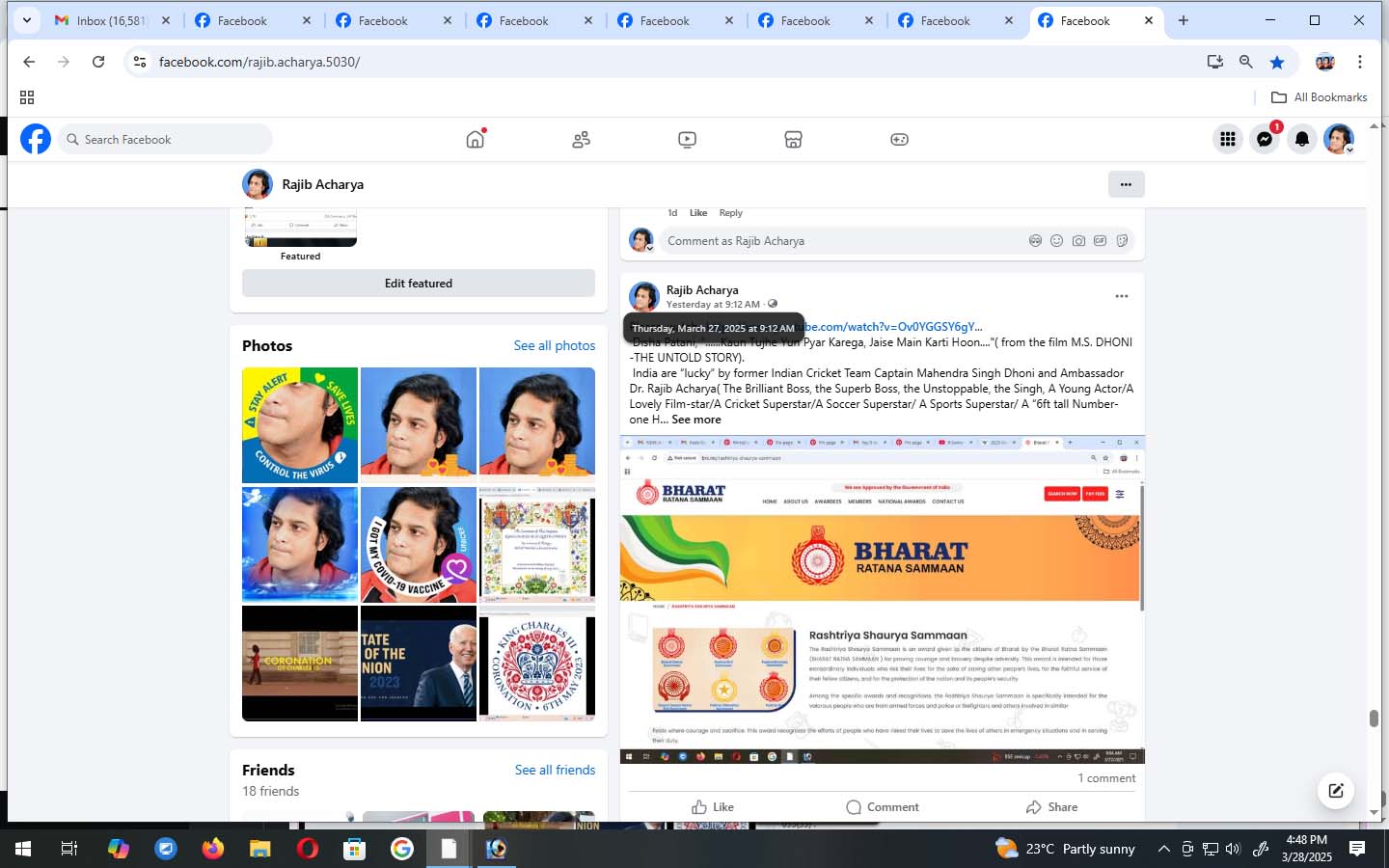Image resolution: width=1389 pixels, height=868 pixels.
Task: View site information icon in address bar
Action: [x=140, y=62]
